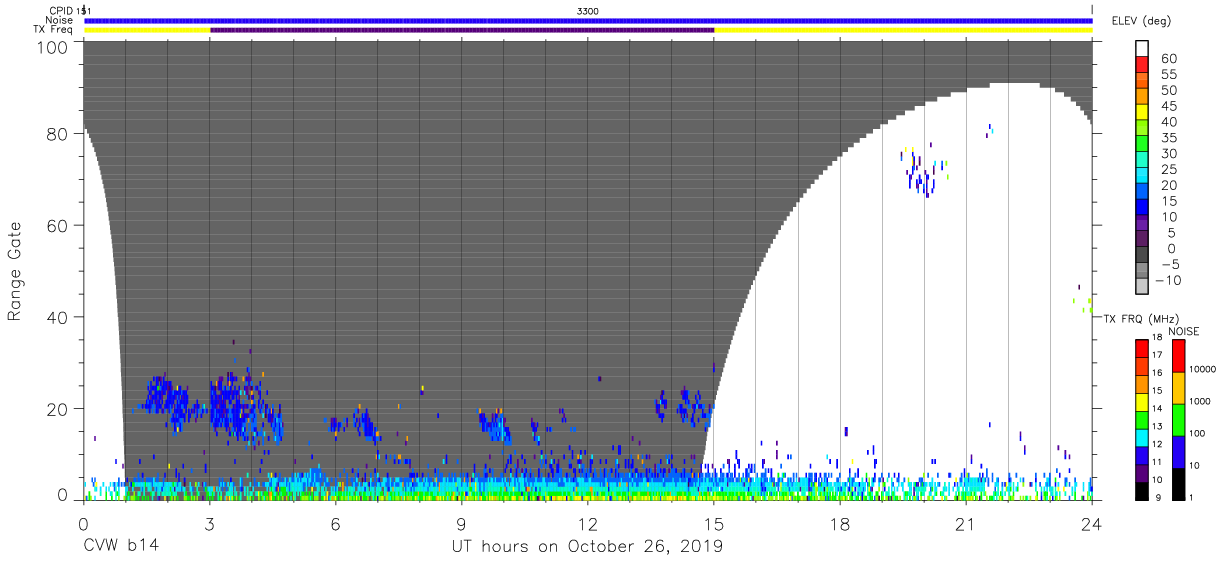Click the green 100 noise color block

tap(1178, 420)
